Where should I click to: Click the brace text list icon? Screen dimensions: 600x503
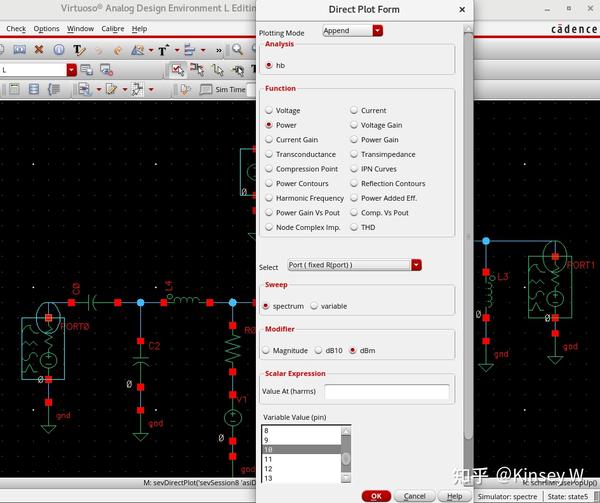[x=54, y=90]
